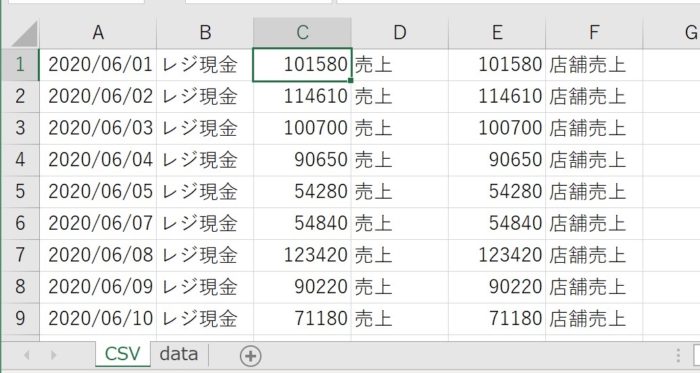Select row 3 header
The image size is (700, 373).
point(20,128)
